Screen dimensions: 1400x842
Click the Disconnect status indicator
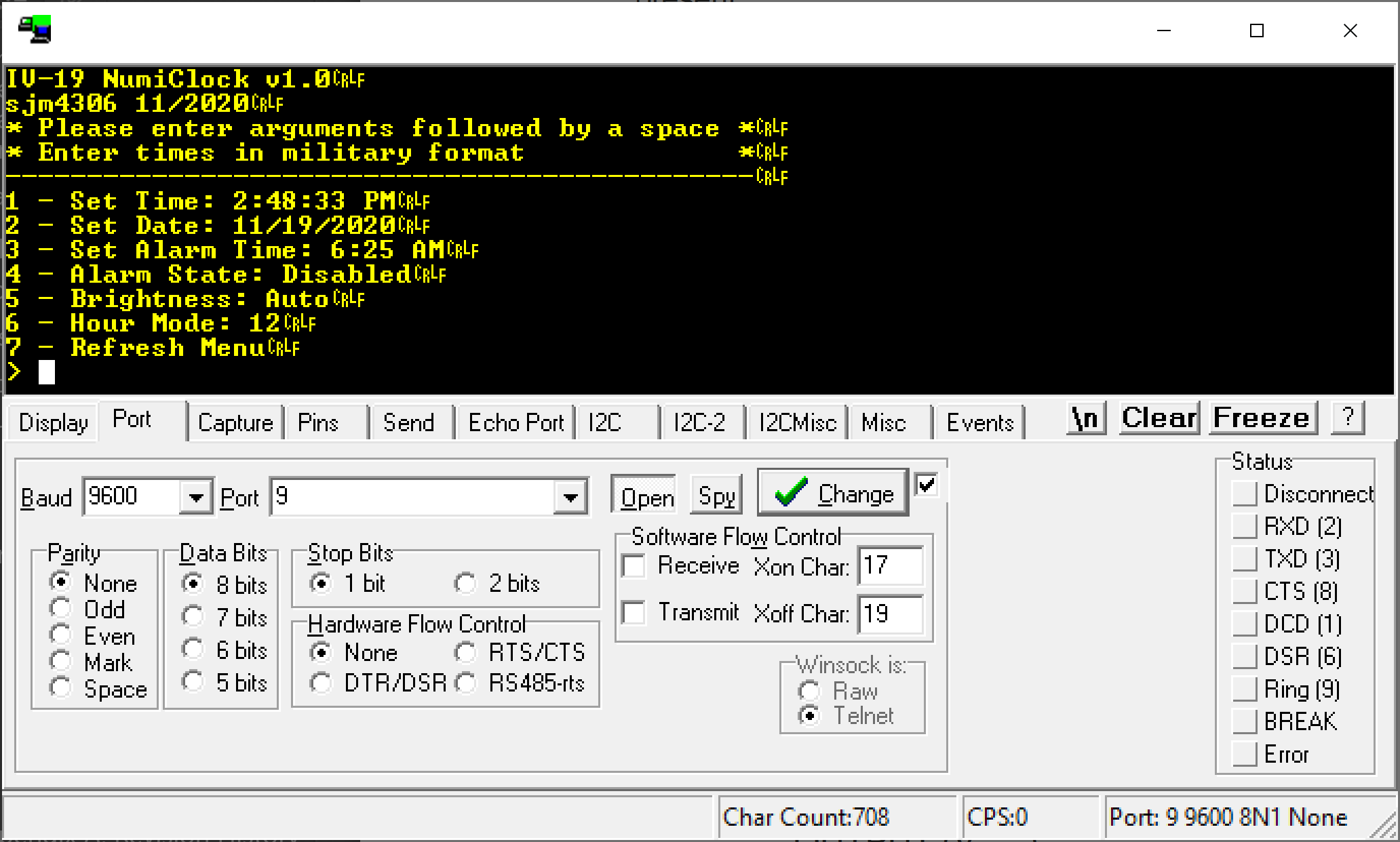1245,494
